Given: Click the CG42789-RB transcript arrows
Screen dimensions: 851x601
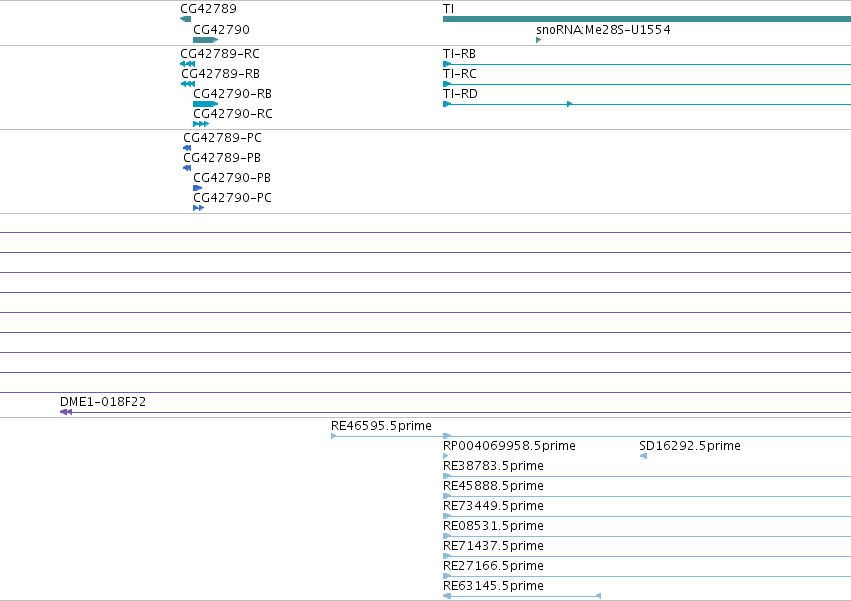Looking at the screenshot, I should click(x=188, y=84).
